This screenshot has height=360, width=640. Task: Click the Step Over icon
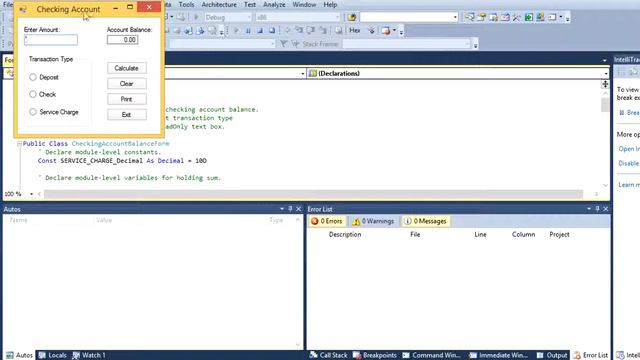(x=311, y=31)
